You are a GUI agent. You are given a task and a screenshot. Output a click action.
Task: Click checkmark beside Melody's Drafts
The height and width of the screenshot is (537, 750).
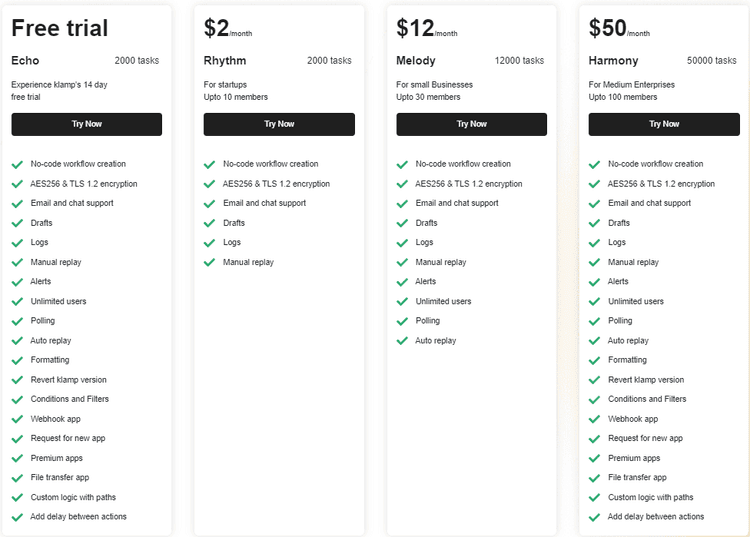click(x=402, y=223)
